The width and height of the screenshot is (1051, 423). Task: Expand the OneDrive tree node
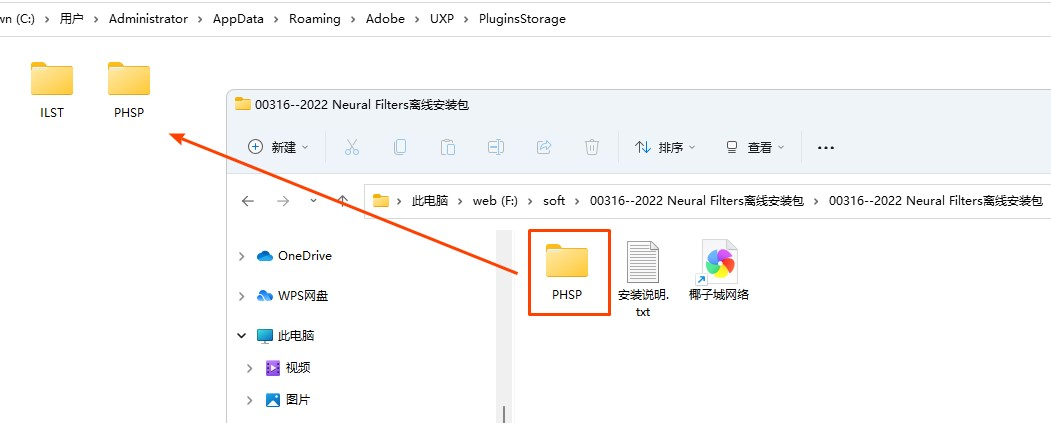(x=242, y=256)
